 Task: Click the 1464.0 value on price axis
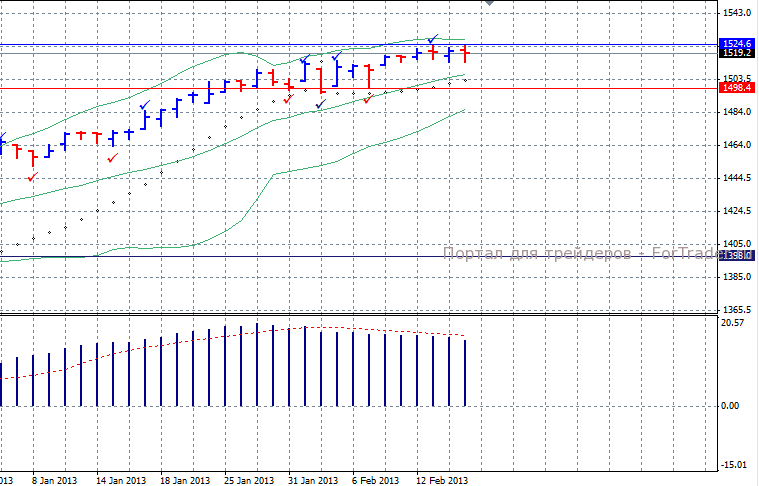click(x=736, y=145)
